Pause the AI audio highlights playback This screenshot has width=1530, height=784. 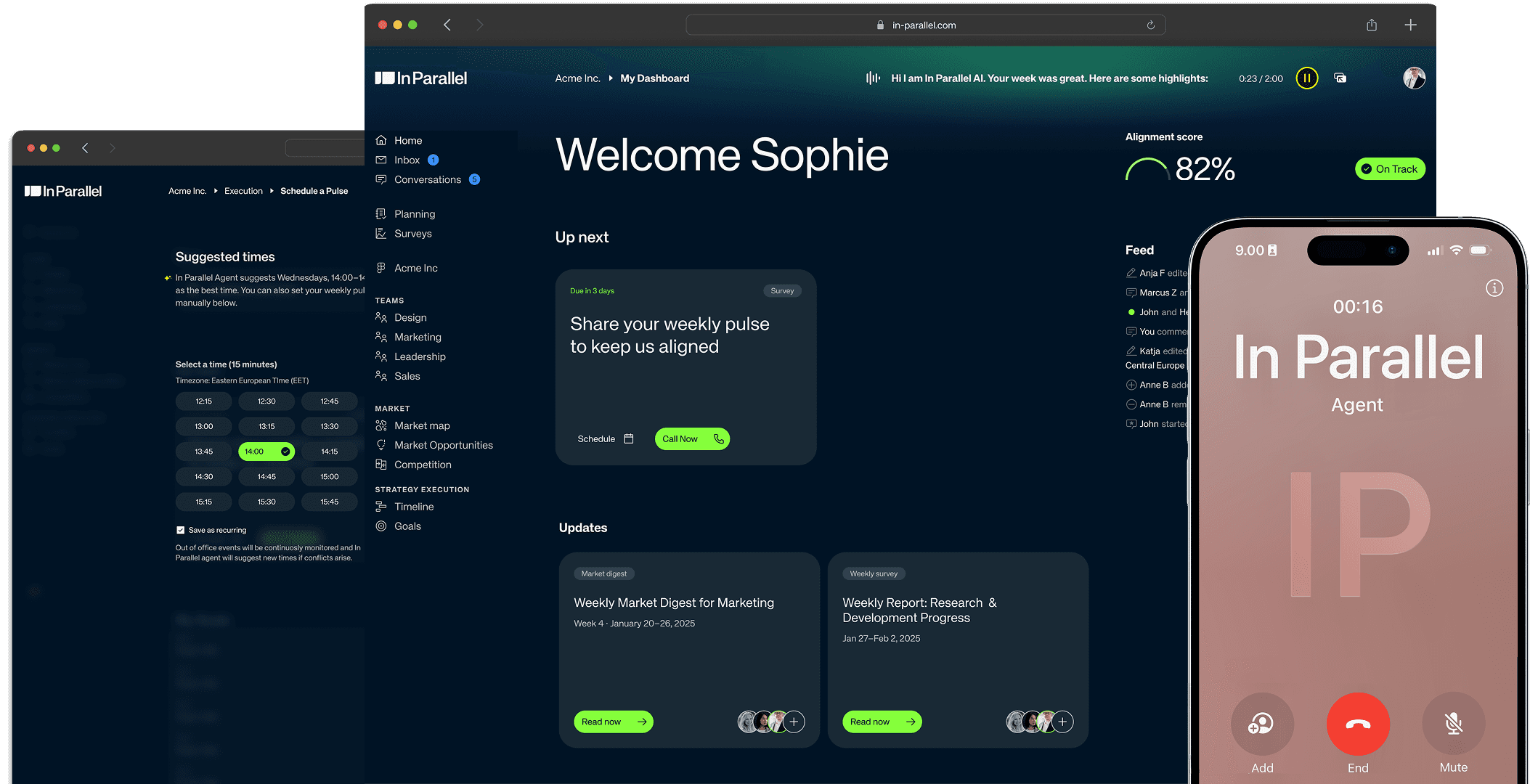1306,78
